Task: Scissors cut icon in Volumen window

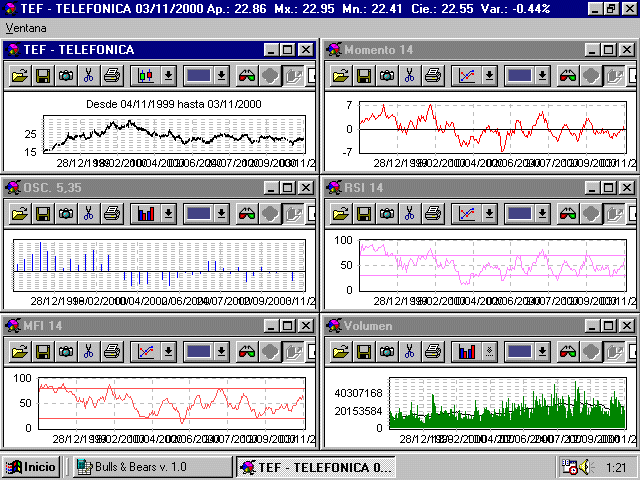Action: [x=410, y=351]
